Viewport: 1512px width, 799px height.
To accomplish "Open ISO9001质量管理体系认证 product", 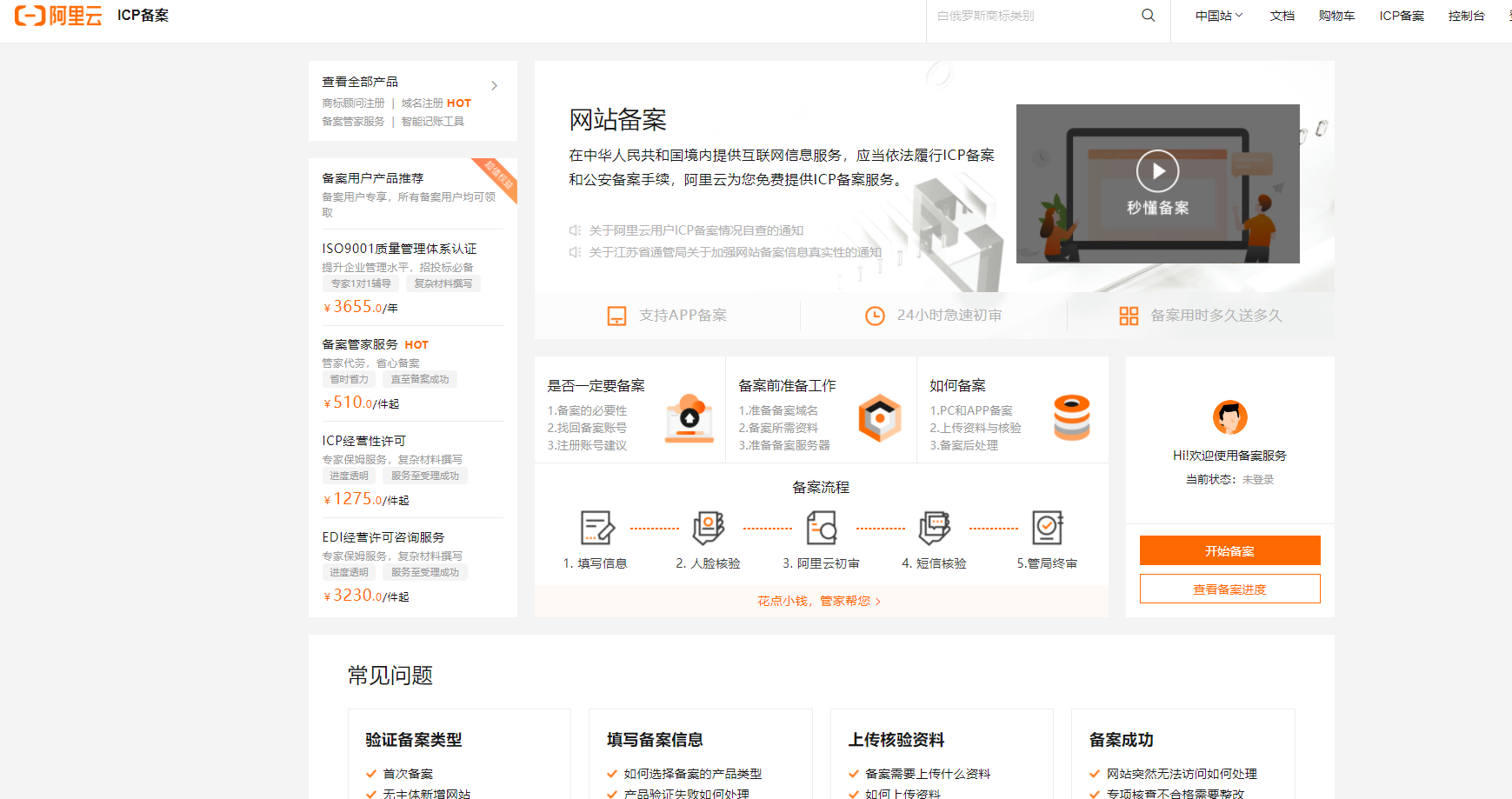I will (399, 249).
